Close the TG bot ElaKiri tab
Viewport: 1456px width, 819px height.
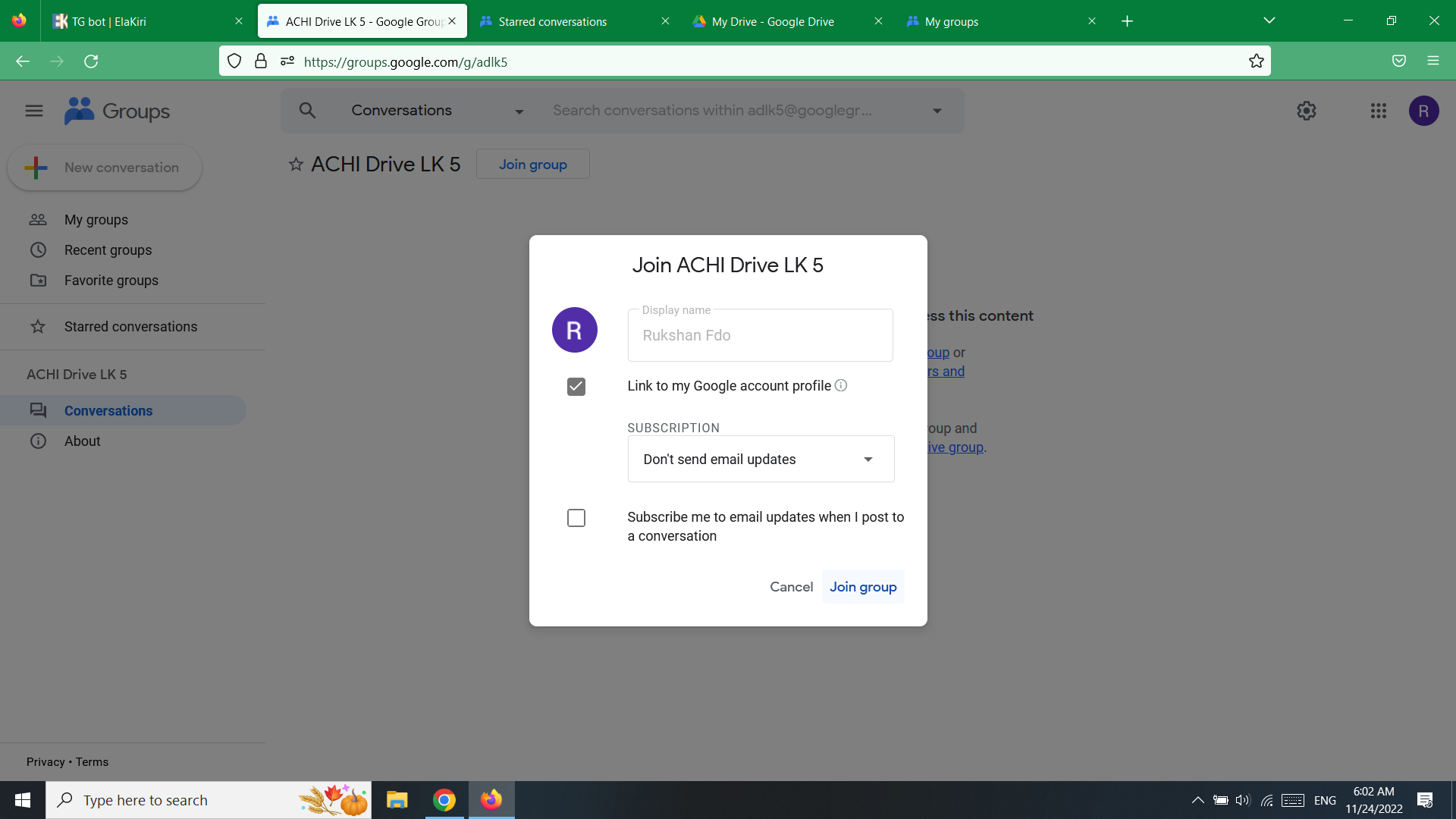pos(239,21)
